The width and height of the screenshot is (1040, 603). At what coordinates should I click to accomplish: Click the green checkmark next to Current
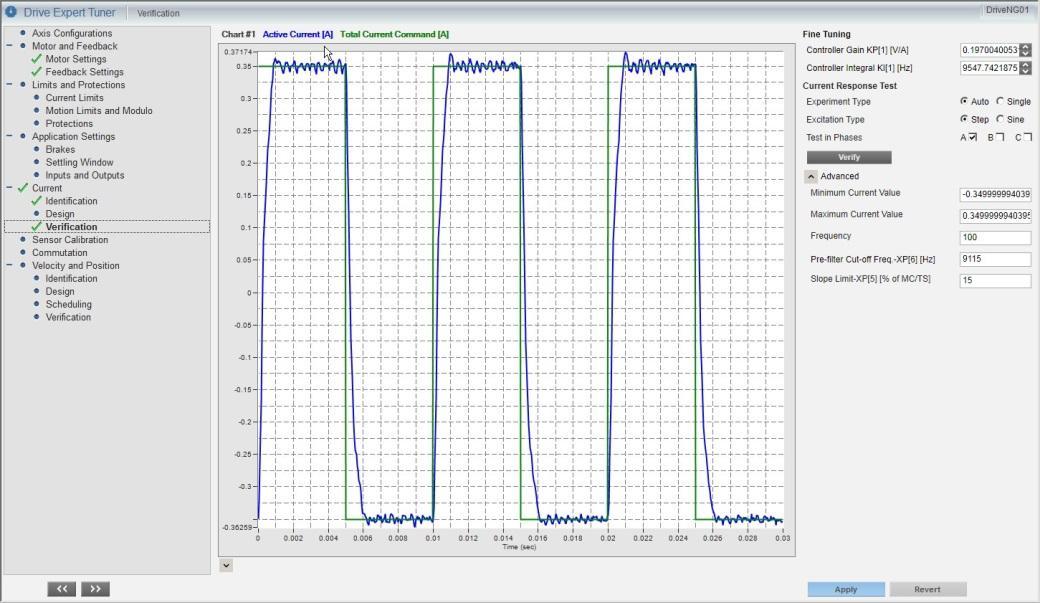click(23, 188)
